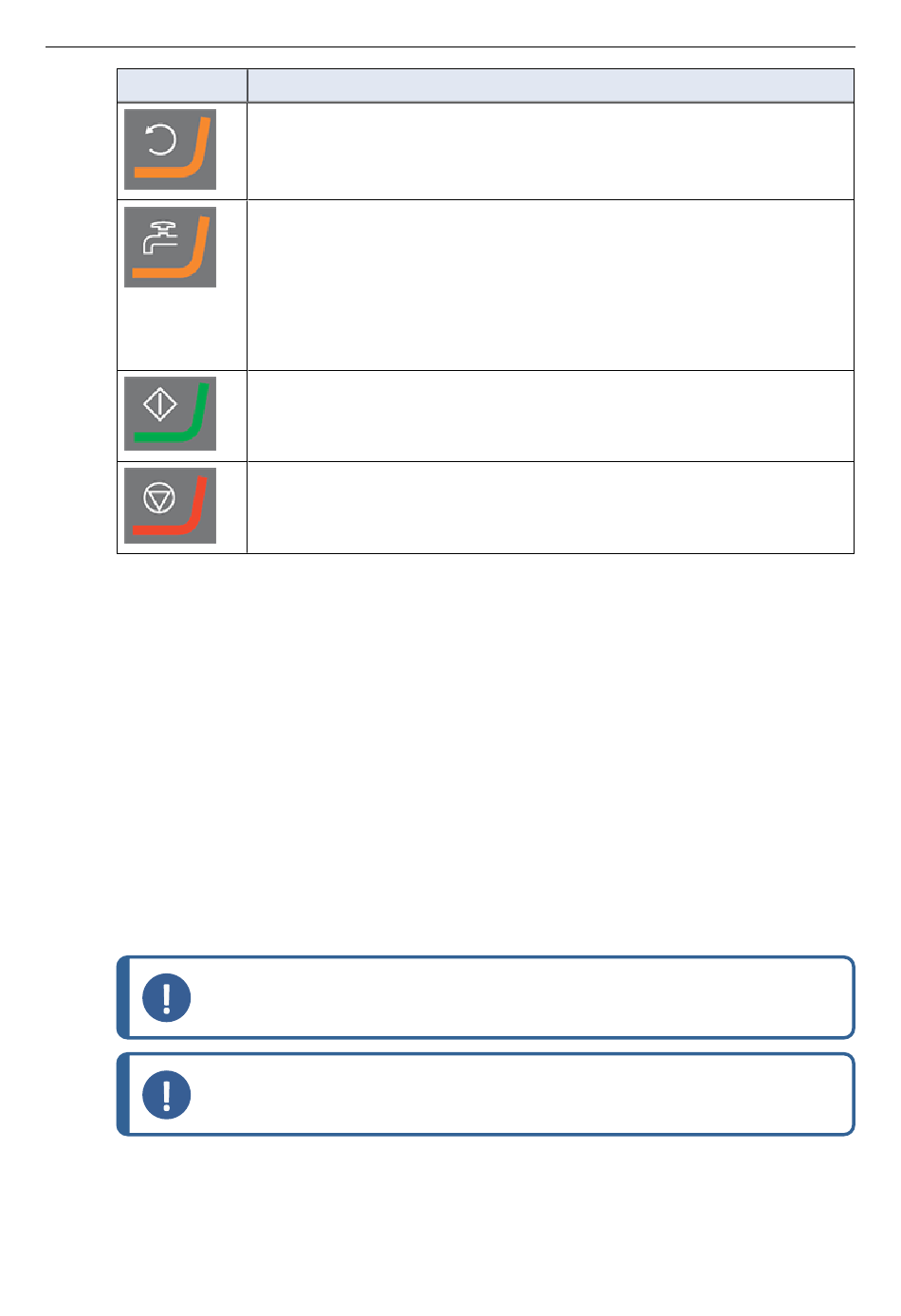
Task: Click the thick blue left edge of the lower notice box
Action: pos(122,1094)
